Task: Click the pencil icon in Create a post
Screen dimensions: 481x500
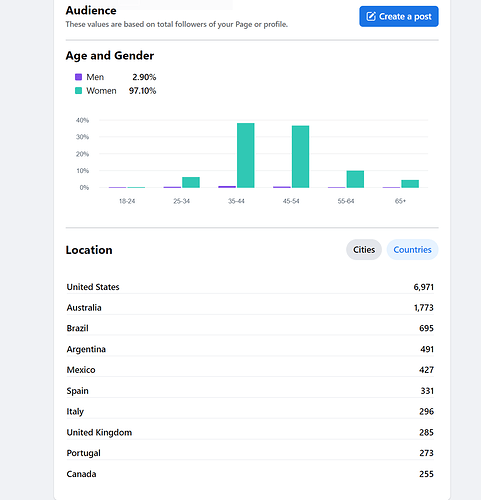Action: (x=371, y=16)
